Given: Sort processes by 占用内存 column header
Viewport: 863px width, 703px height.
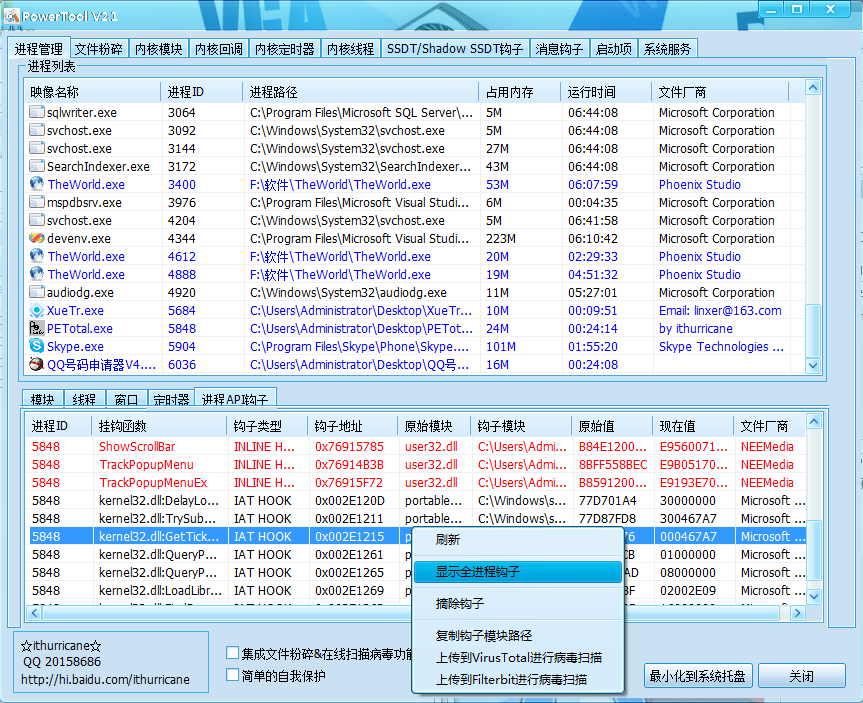Looking at the screenshot, I should point(520,92).
